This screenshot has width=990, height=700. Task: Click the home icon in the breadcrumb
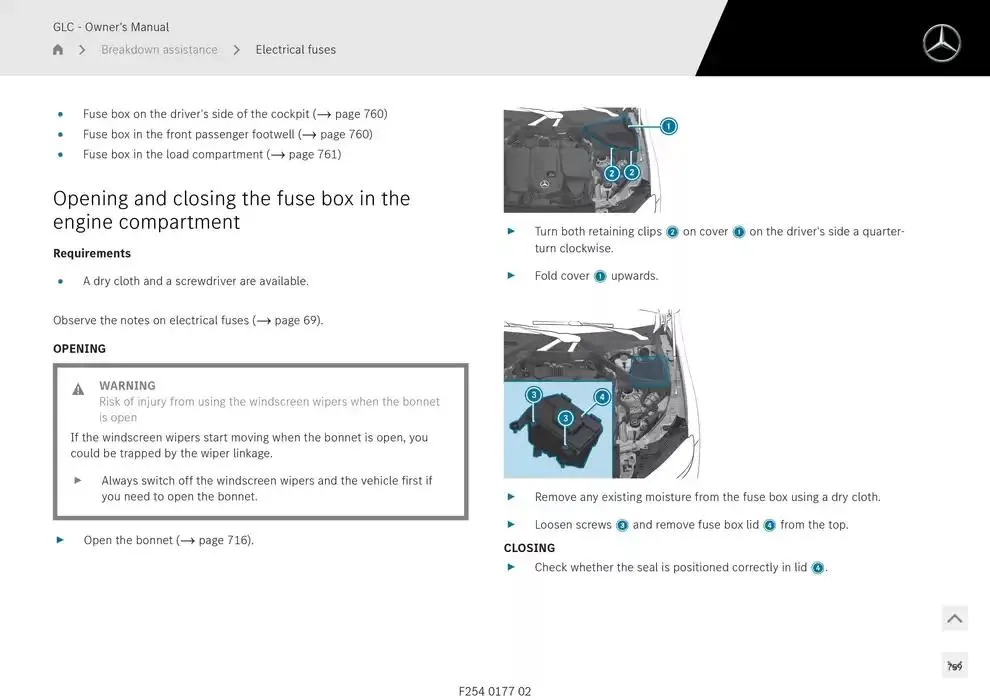click(58, 50)
